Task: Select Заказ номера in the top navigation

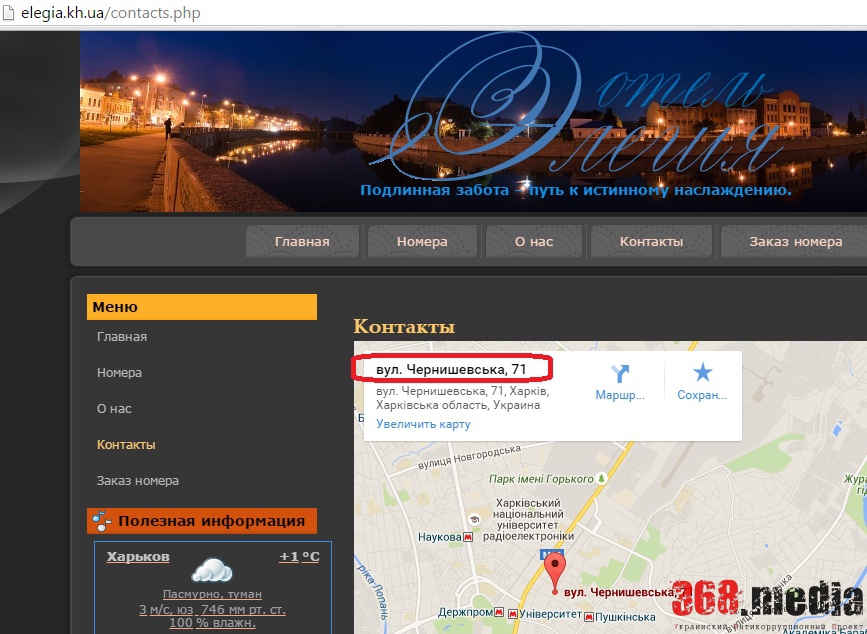Action: pos(795,241)
